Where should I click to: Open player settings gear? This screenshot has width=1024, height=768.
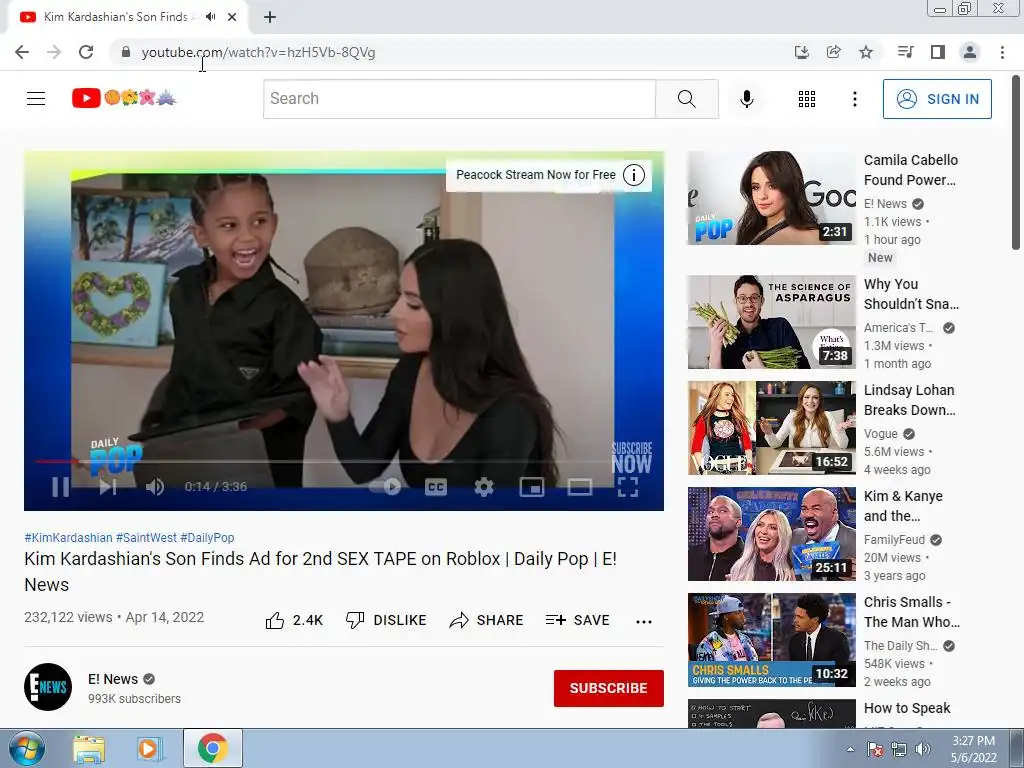(x=483, y=487)
